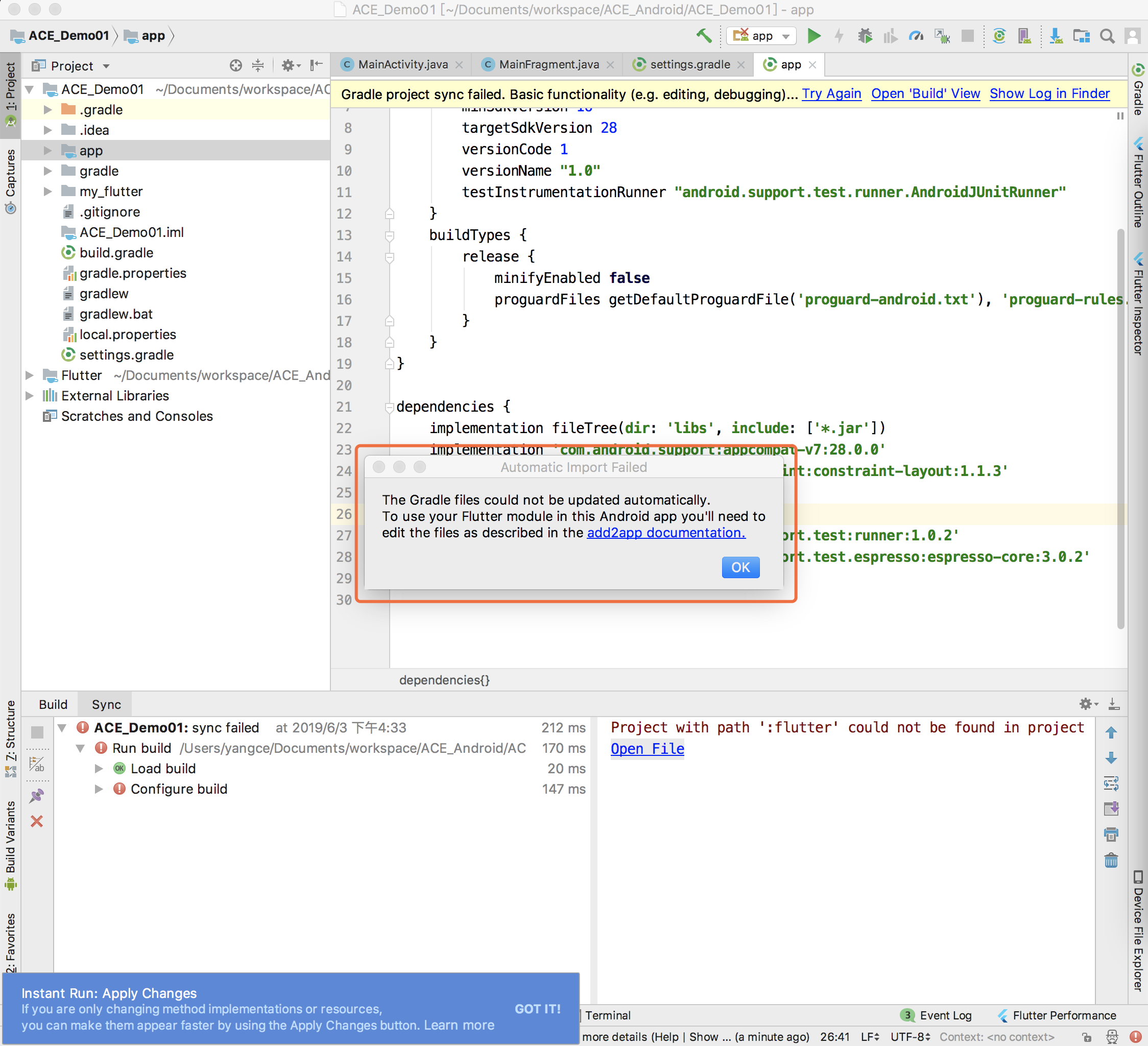Toggle the view mode icon in Build panel
The height and width of the screenshot is (1046, 1148).
(37, 765)
